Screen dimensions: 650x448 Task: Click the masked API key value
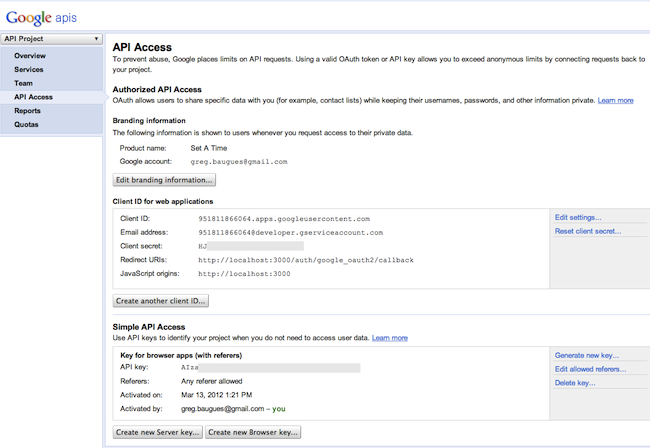pos(270,367)
